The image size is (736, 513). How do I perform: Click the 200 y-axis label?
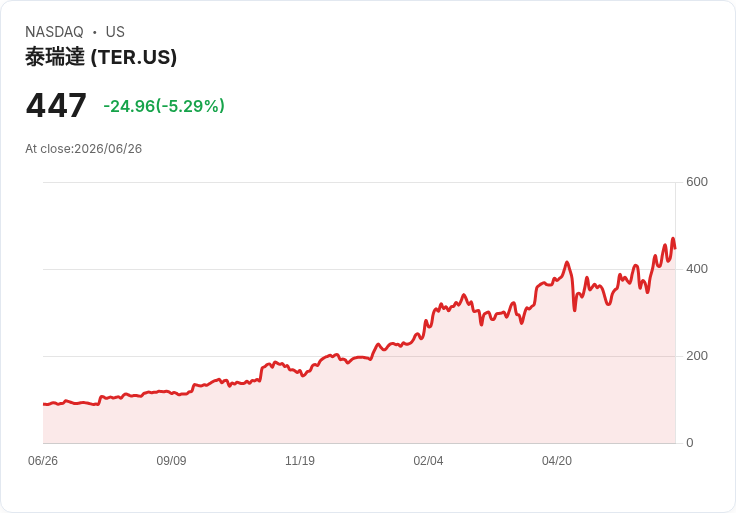697,356
